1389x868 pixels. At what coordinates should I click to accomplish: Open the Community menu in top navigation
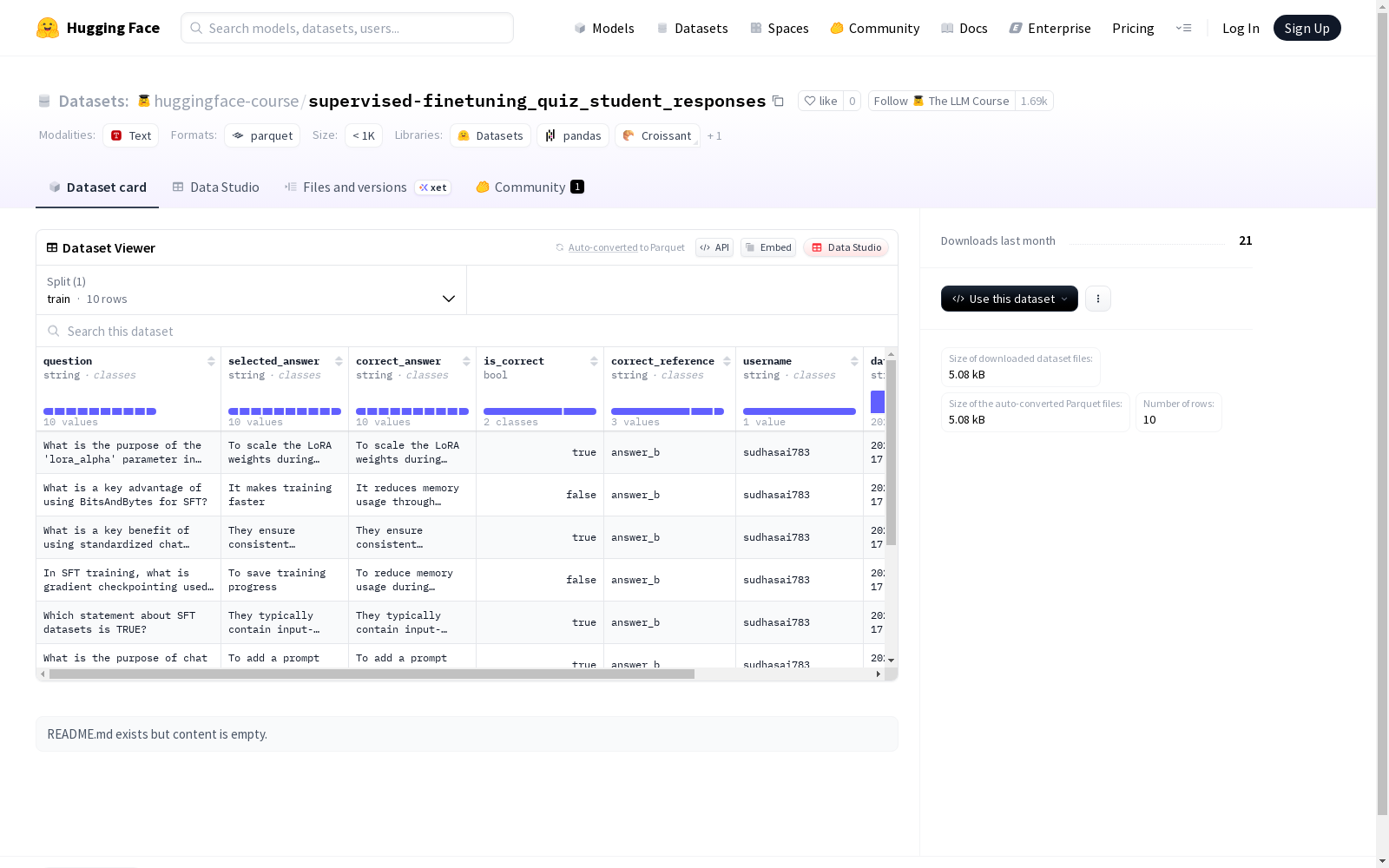pos(874,28)
